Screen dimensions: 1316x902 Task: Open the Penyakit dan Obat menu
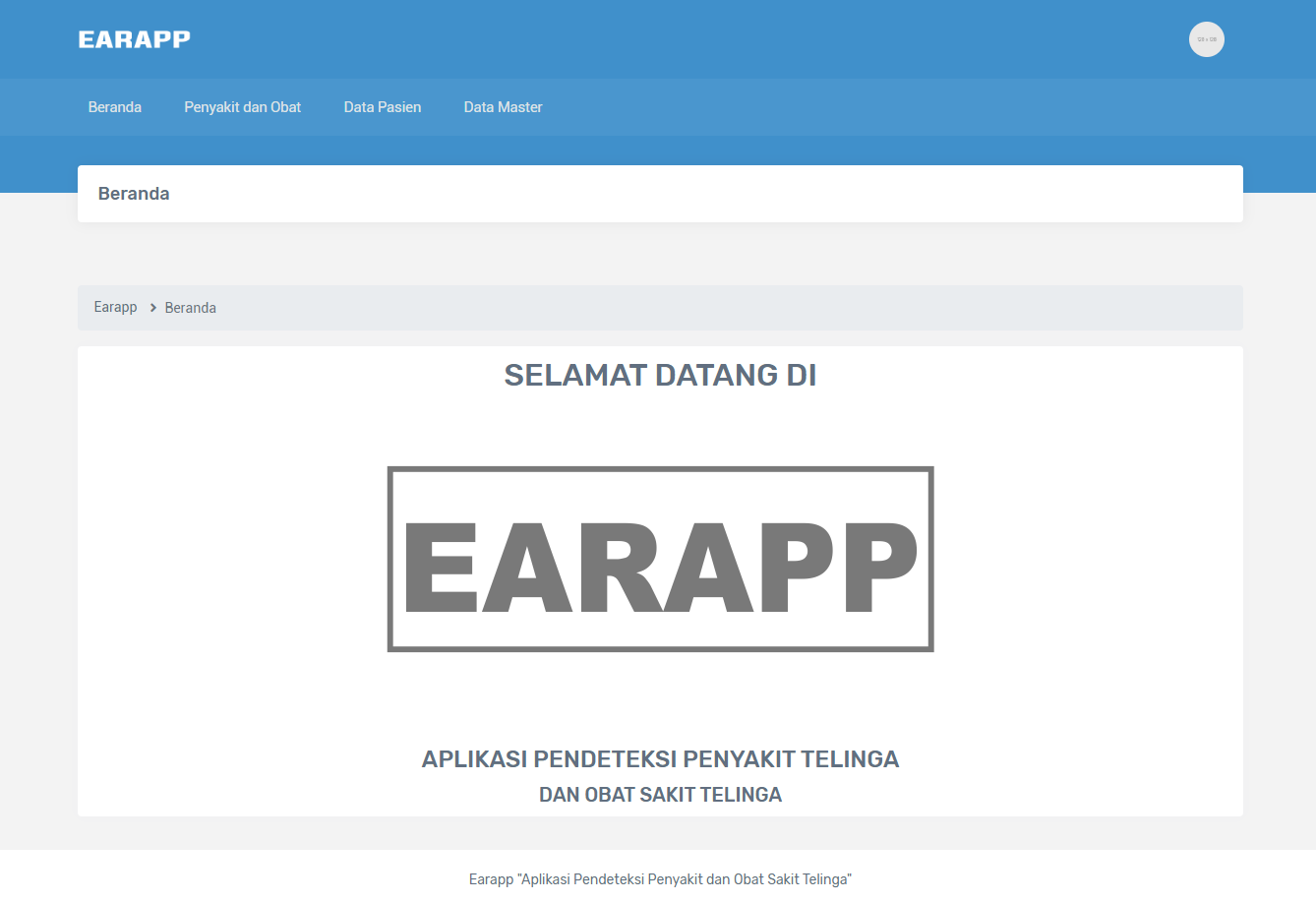(x=242, y=107)
